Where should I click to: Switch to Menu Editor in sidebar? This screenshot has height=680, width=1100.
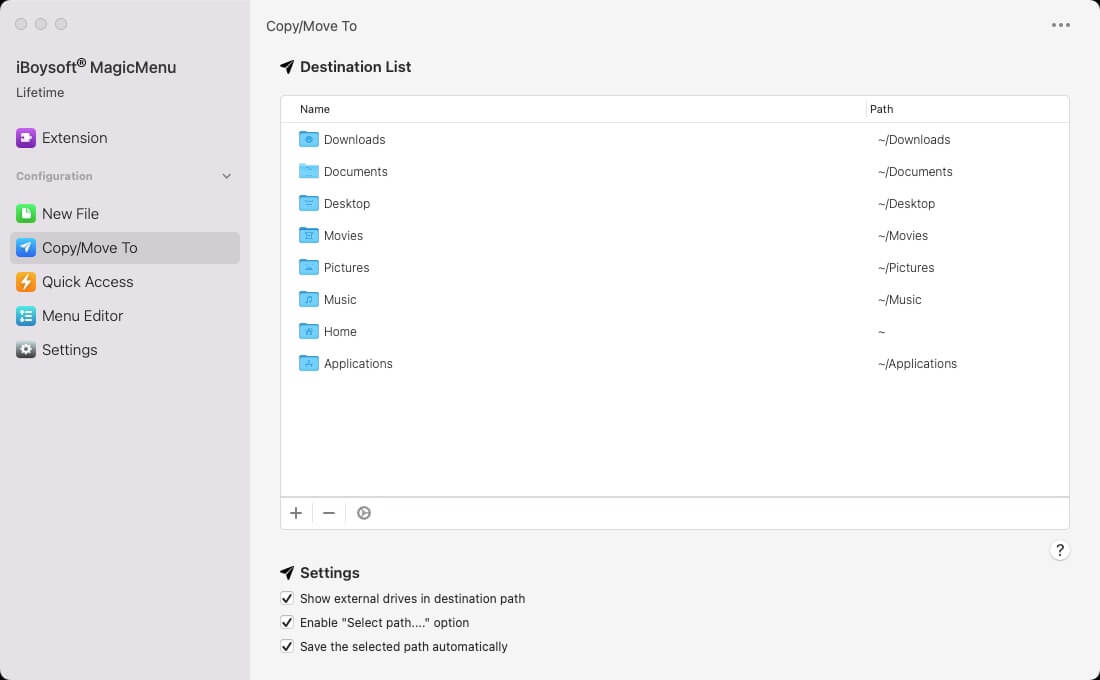[x=82, y=316]
